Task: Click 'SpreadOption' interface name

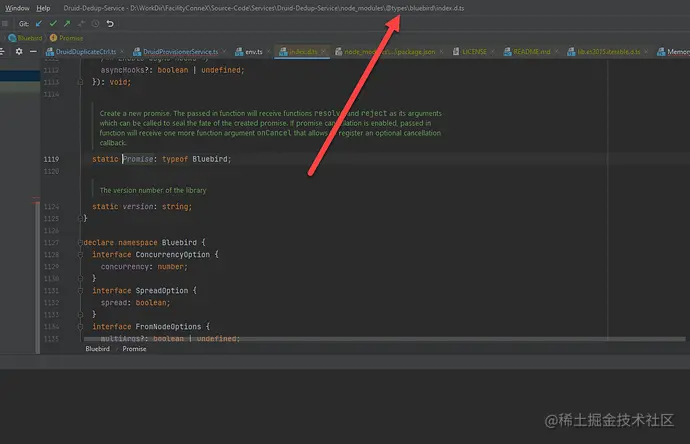Action: click(161, 290)
